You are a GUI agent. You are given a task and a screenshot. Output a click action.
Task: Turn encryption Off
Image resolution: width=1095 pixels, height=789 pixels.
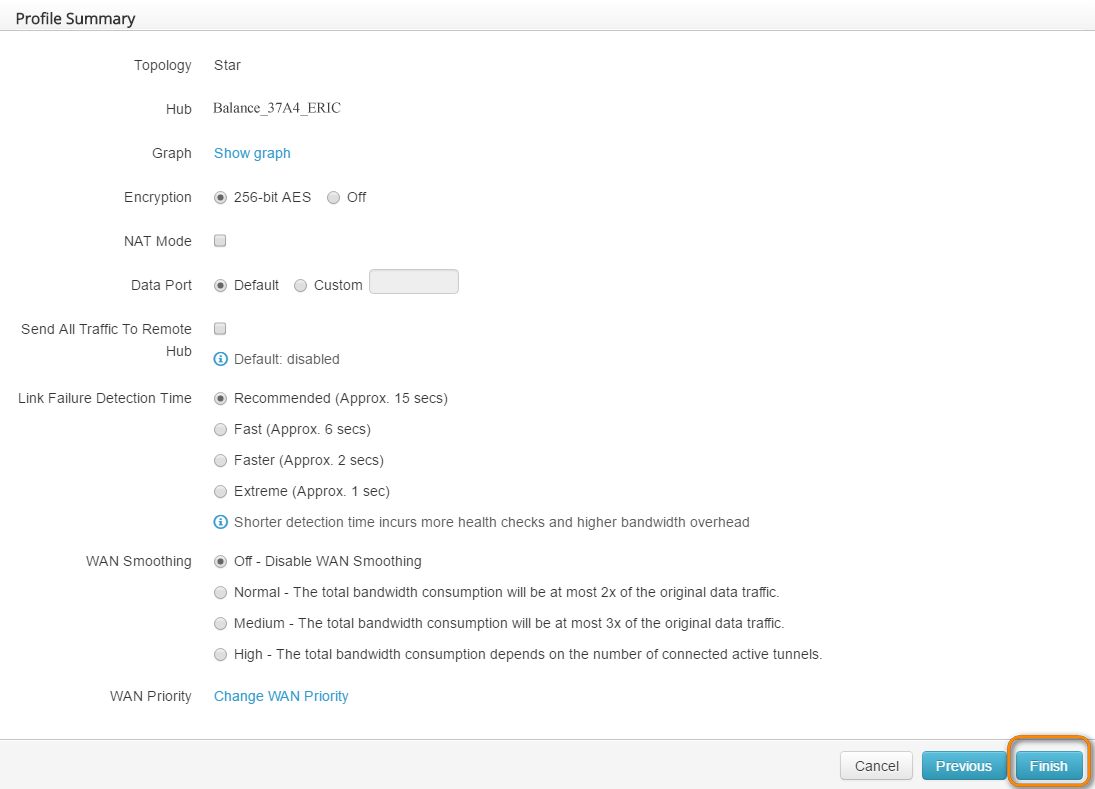click(x=334, y=198)
